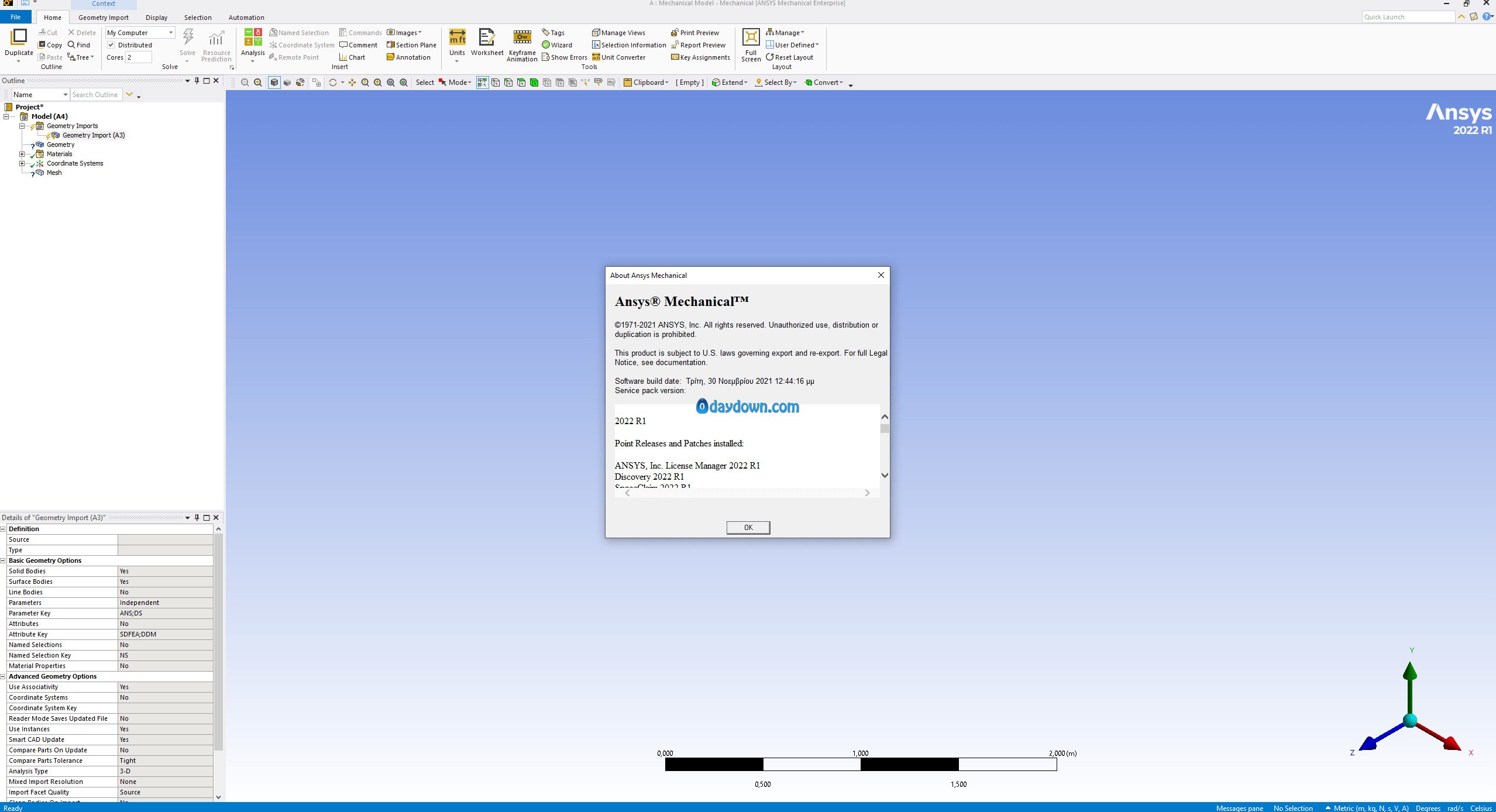Select the Pan tool in graphics toolbar
This screenshot has height=812, width=1496.
pyautogui.click(x=352, y=82)
